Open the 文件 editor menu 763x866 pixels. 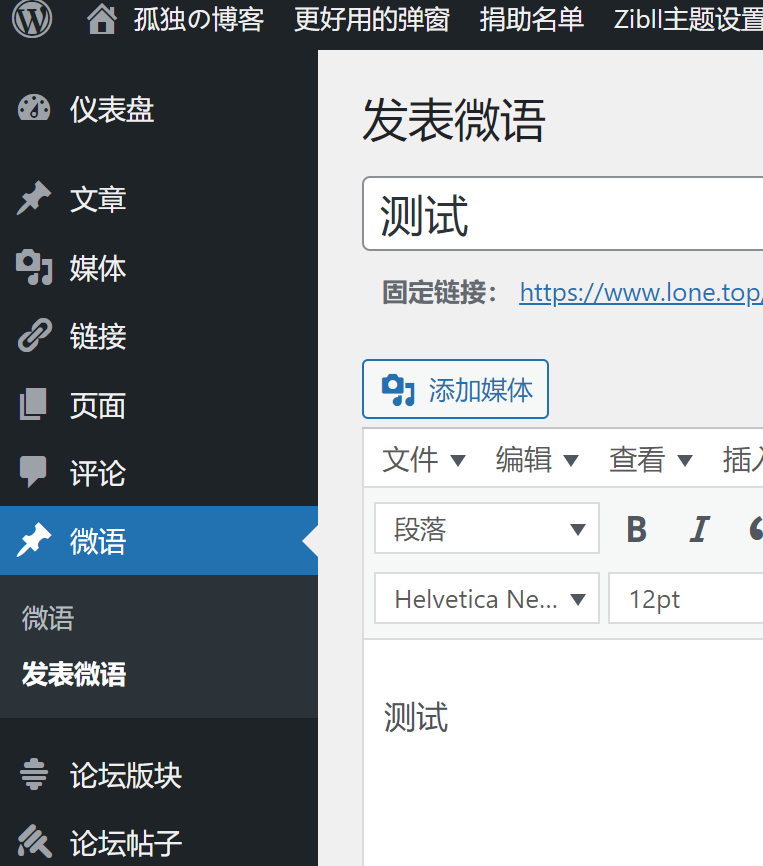tap(424, 459)
